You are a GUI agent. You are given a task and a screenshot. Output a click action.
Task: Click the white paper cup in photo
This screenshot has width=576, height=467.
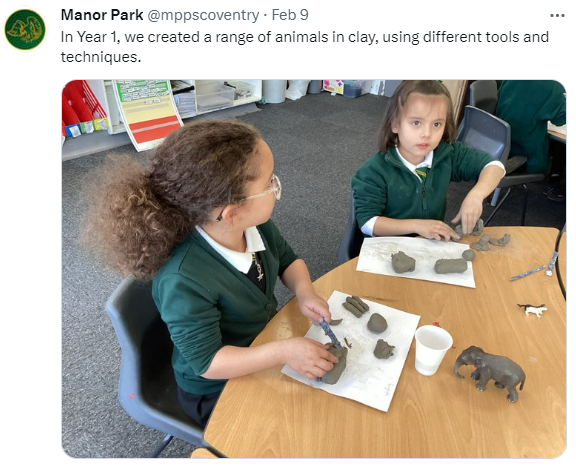coord(433,350)
